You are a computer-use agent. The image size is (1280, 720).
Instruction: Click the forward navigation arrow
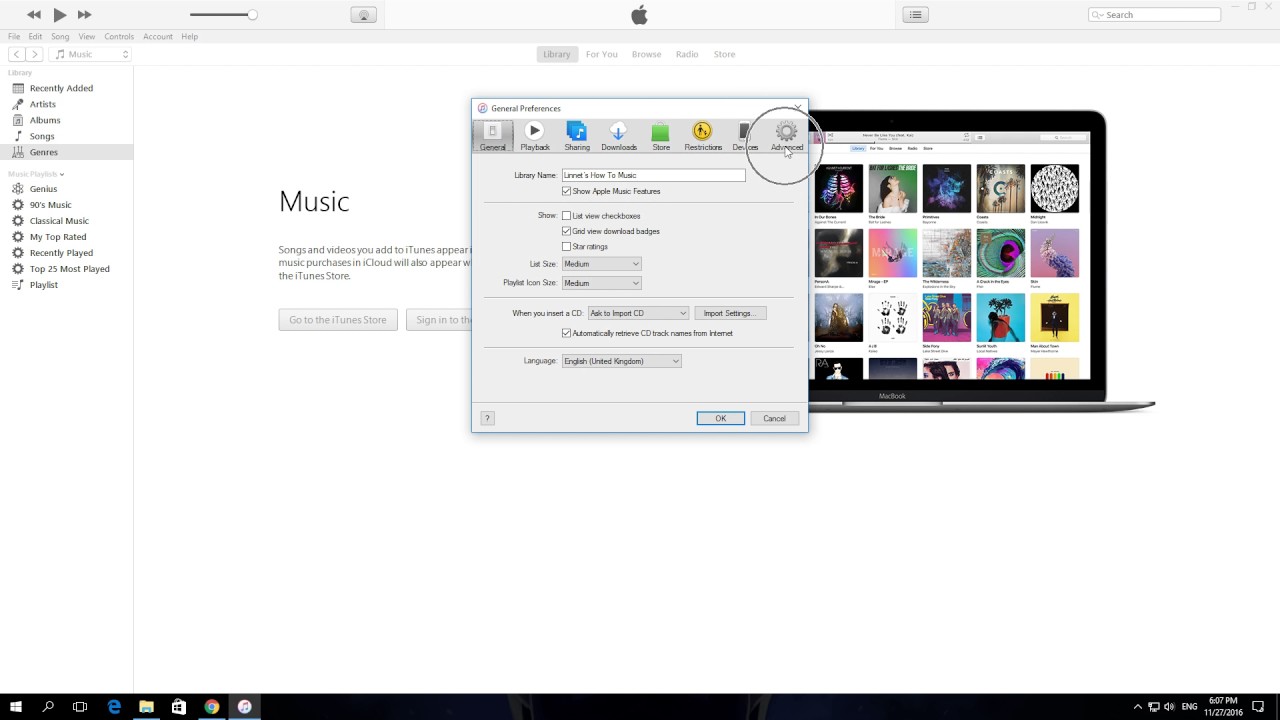coord(35,54)
